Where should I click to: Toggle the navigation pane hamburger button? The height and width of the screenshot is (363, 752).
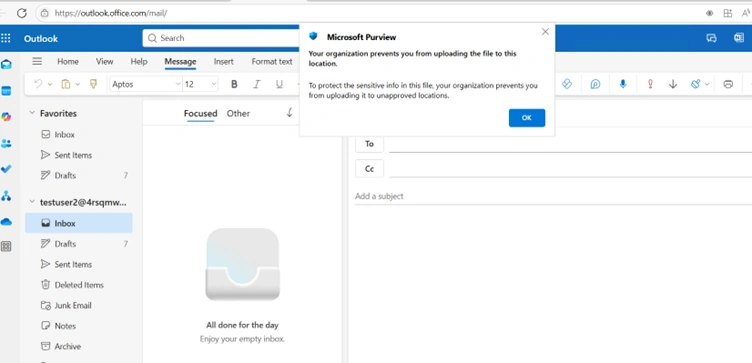coord(37,61)
